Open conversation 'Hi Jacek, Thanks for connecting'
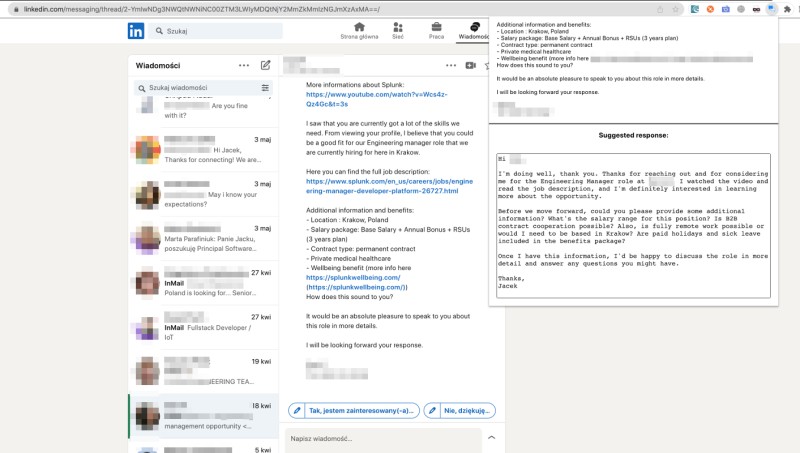Image resolution: width=800 pixels, height=453 pixels. 204,149
